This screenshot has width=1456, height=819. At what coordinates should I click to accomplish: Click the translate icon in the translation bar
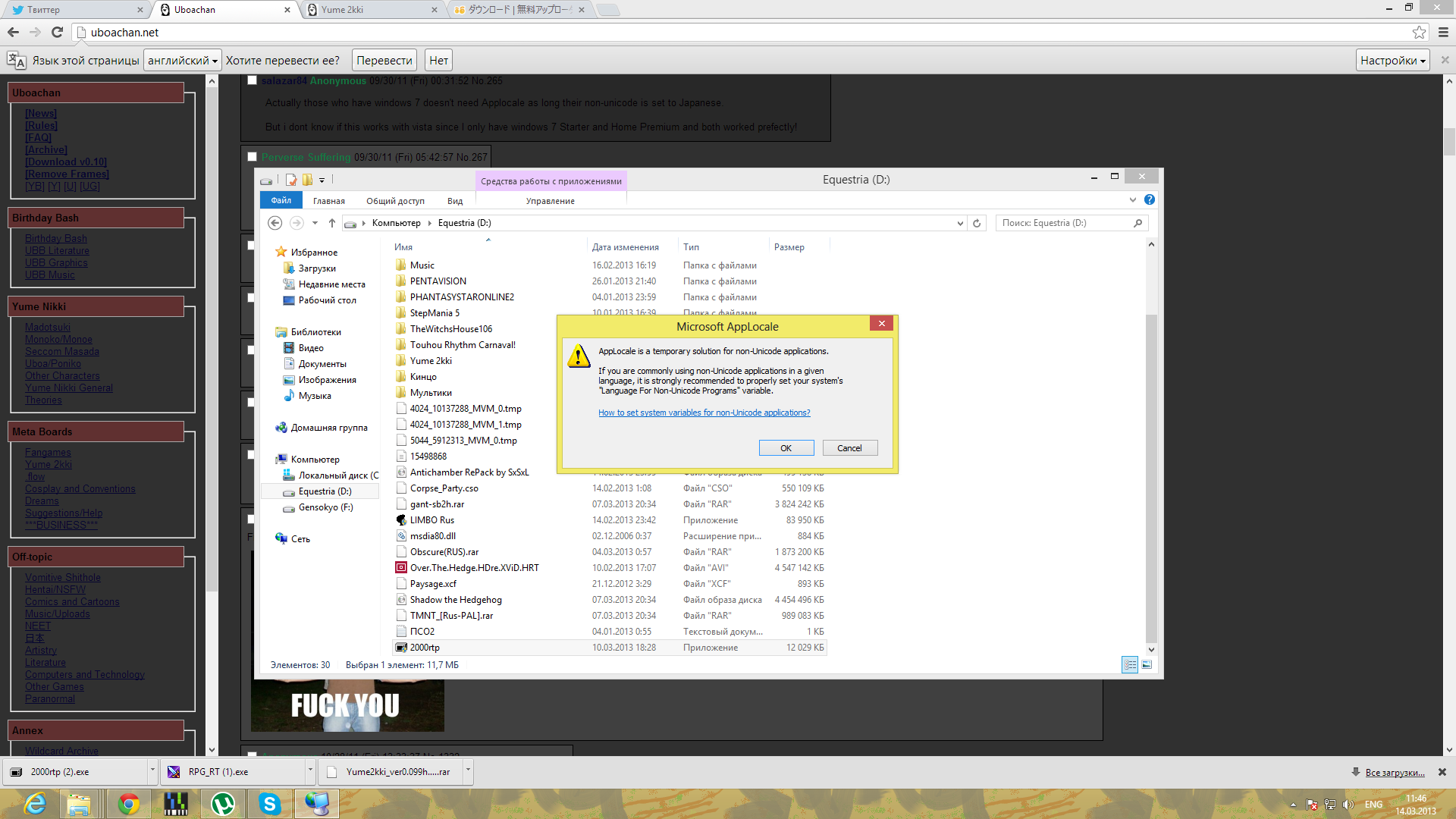tap(16, 60)
